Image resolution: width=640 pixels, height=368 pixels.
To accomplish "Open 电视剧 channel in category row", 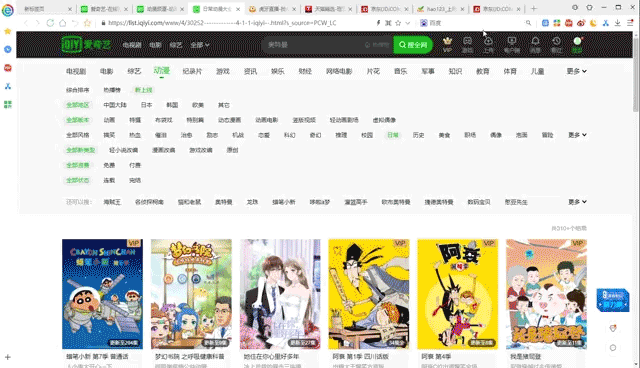I will point(76,71).
